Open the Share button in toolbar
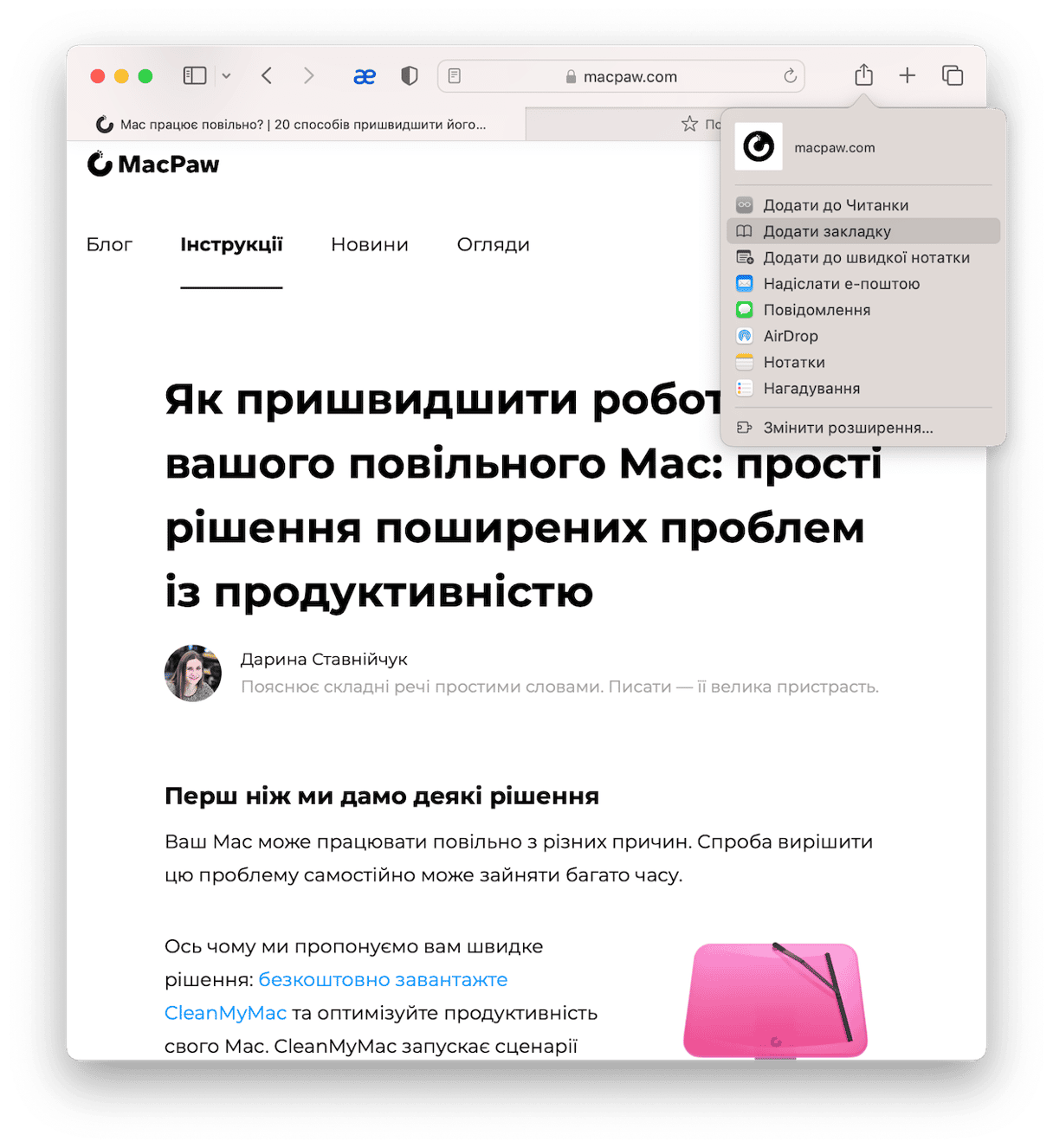The image size is (1053, 1148). click(863, 75)
